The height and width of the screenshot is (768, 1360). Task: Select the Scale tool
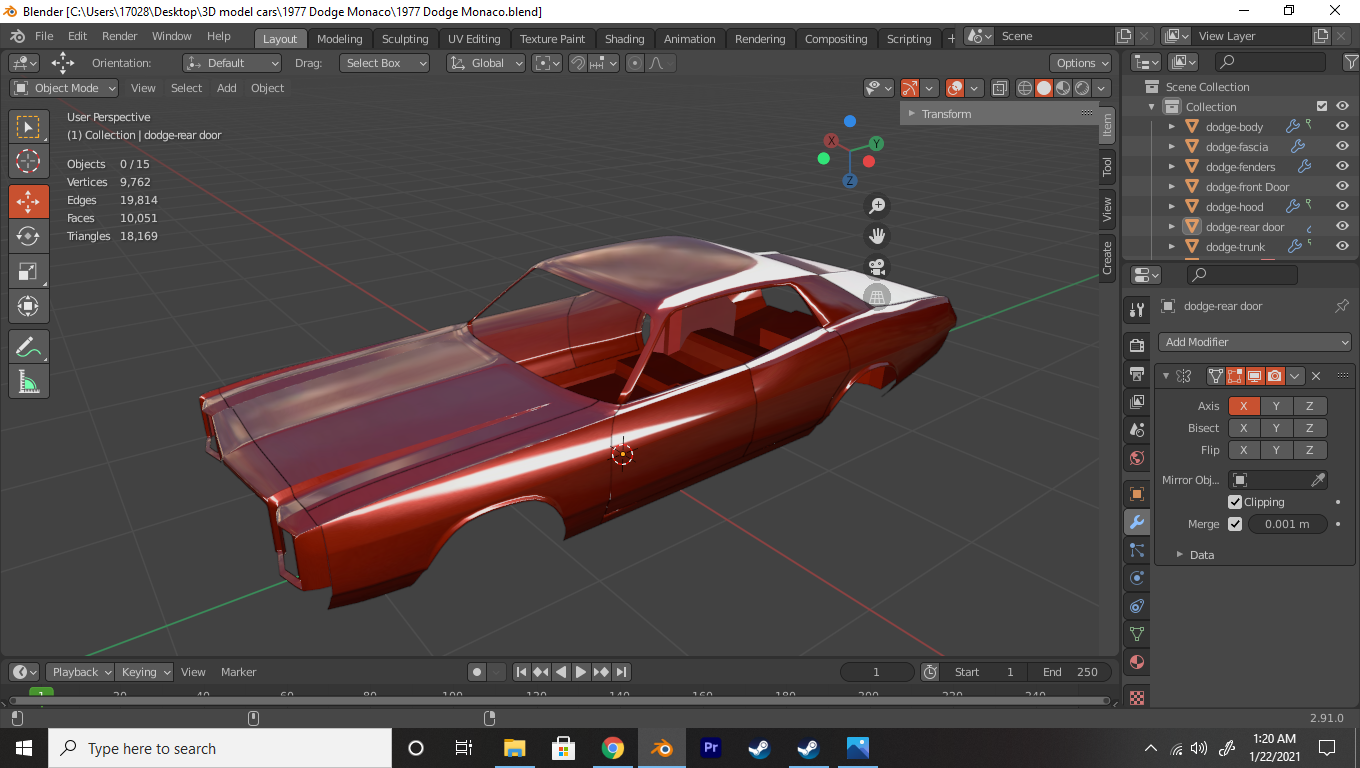(x=28, y=271)
